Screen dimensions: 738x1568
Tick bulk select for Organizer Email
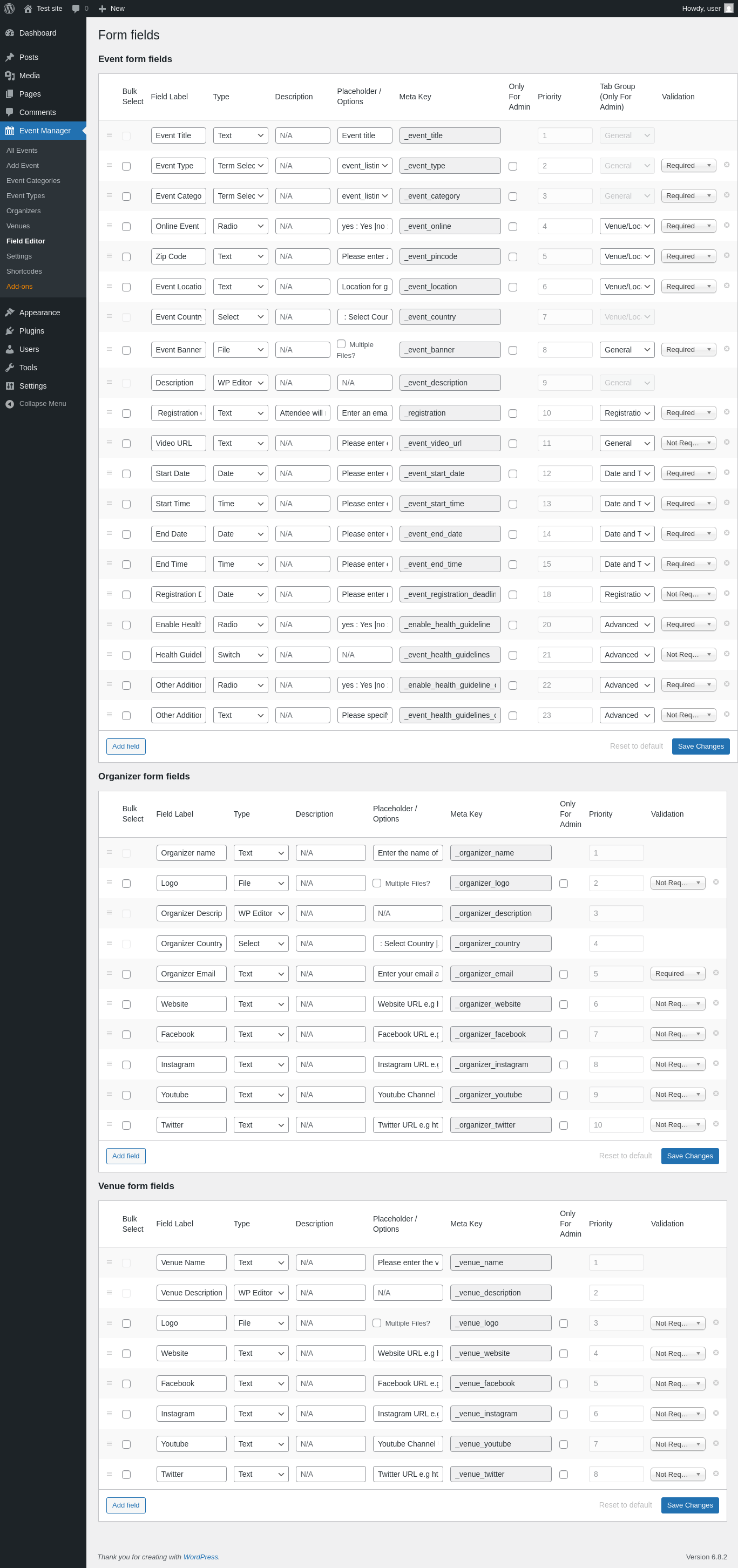126,974
